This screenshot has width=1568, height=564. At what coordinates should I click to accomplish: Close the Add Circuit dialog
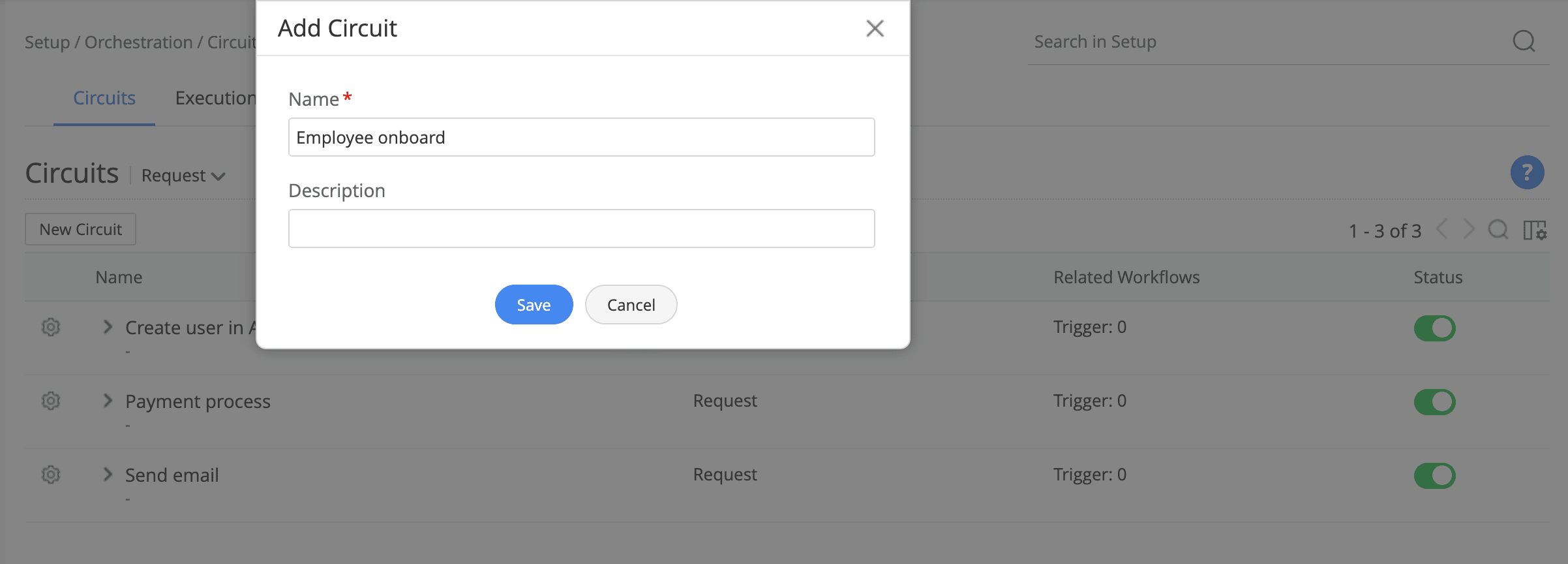tap(875, 28)
